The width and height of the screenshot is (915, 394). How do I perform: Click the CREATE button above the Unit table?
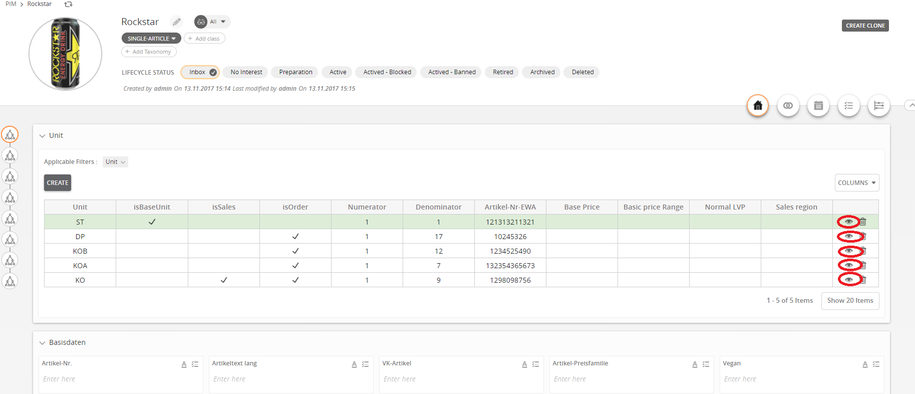[58, 183]
